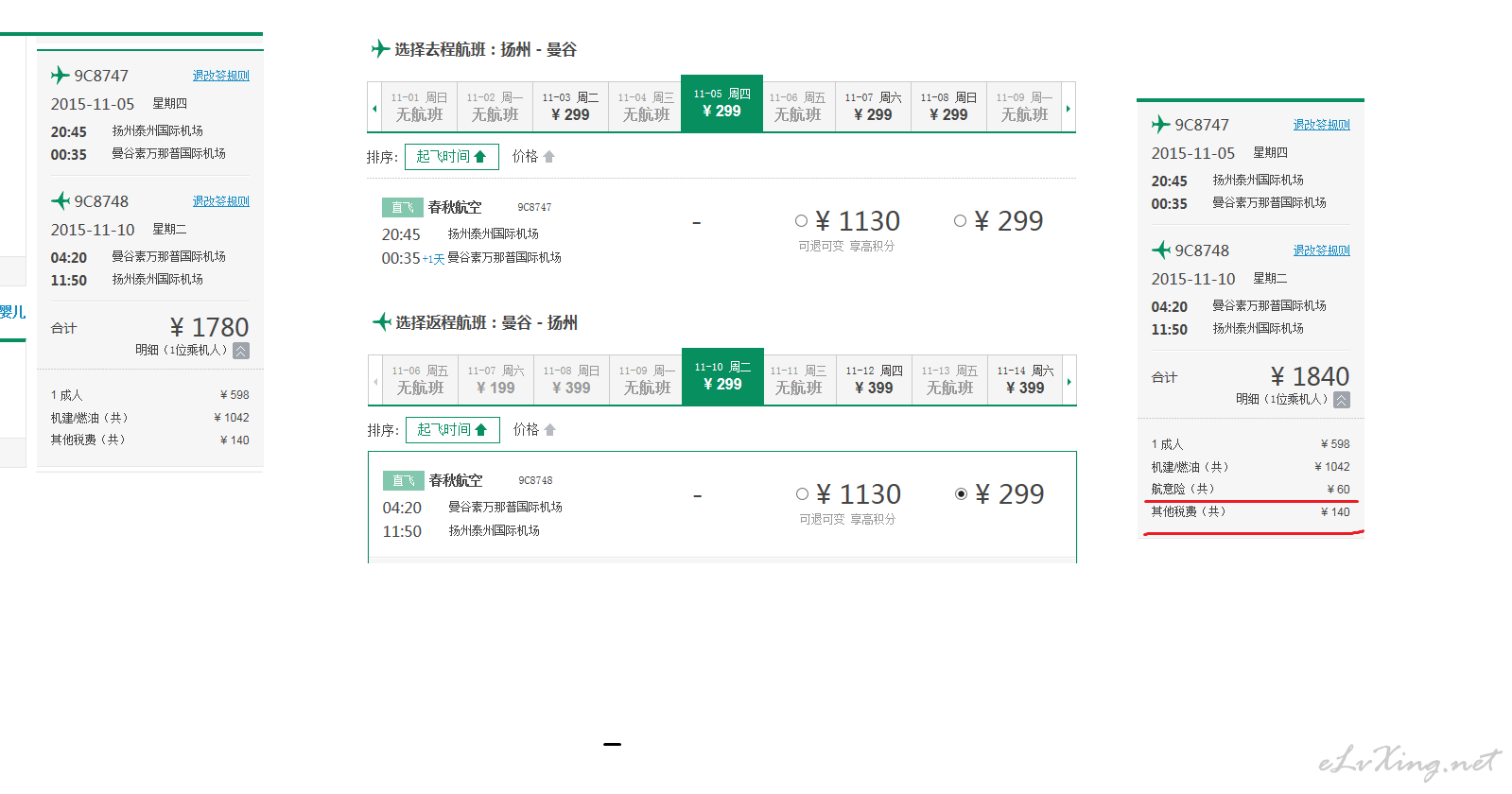Collapse price detail in ¥1840 summary panel
Viewport: 1512px width, 794px height.
click(1342, 400)
